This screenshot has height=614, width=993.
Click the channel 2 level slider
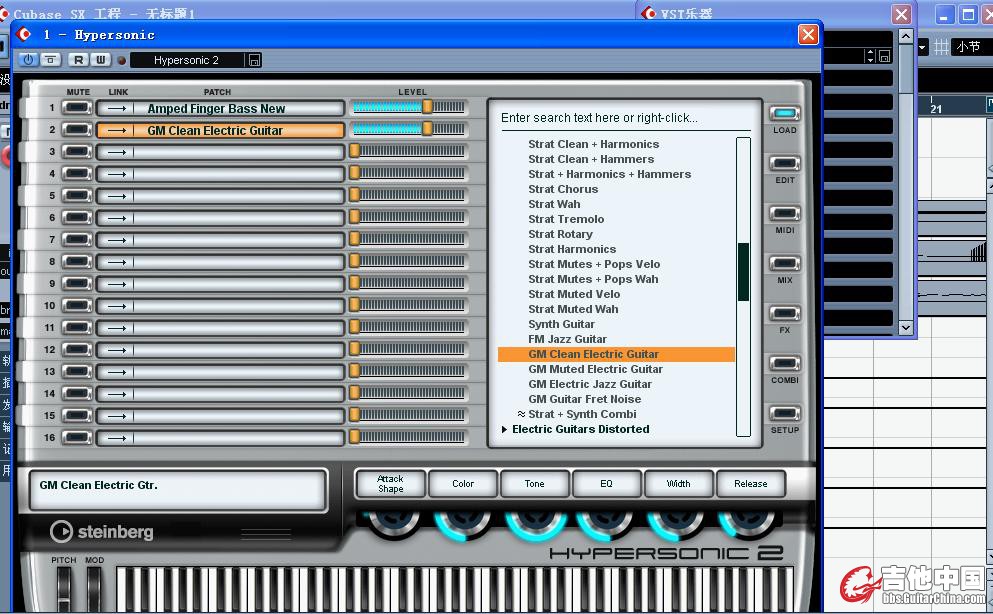[409, 130]
